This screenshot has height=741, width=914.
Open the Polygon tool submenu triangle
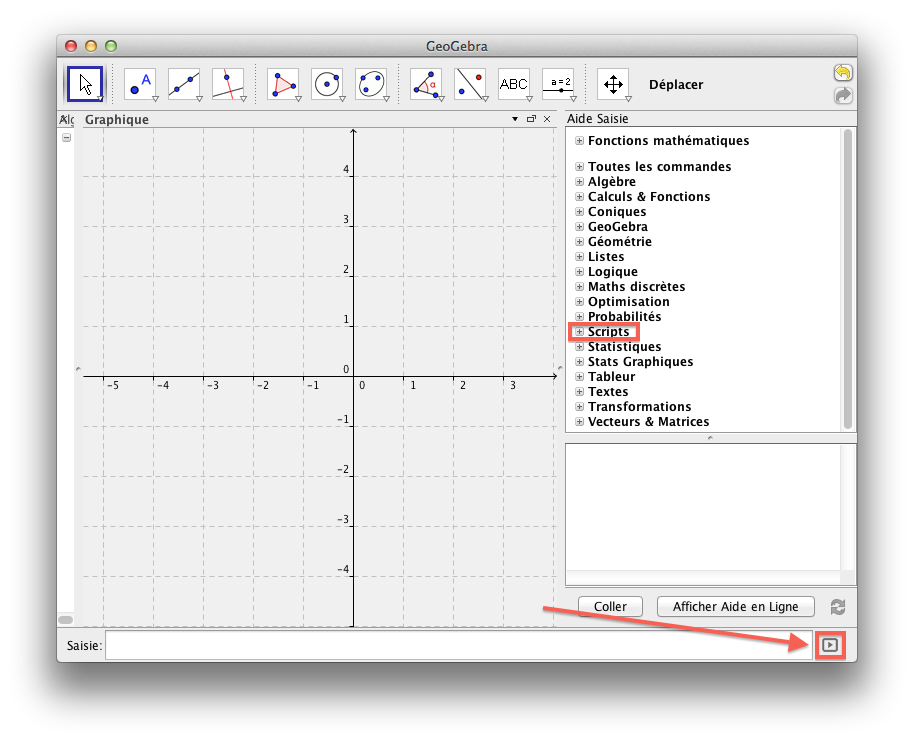(298, 99)
